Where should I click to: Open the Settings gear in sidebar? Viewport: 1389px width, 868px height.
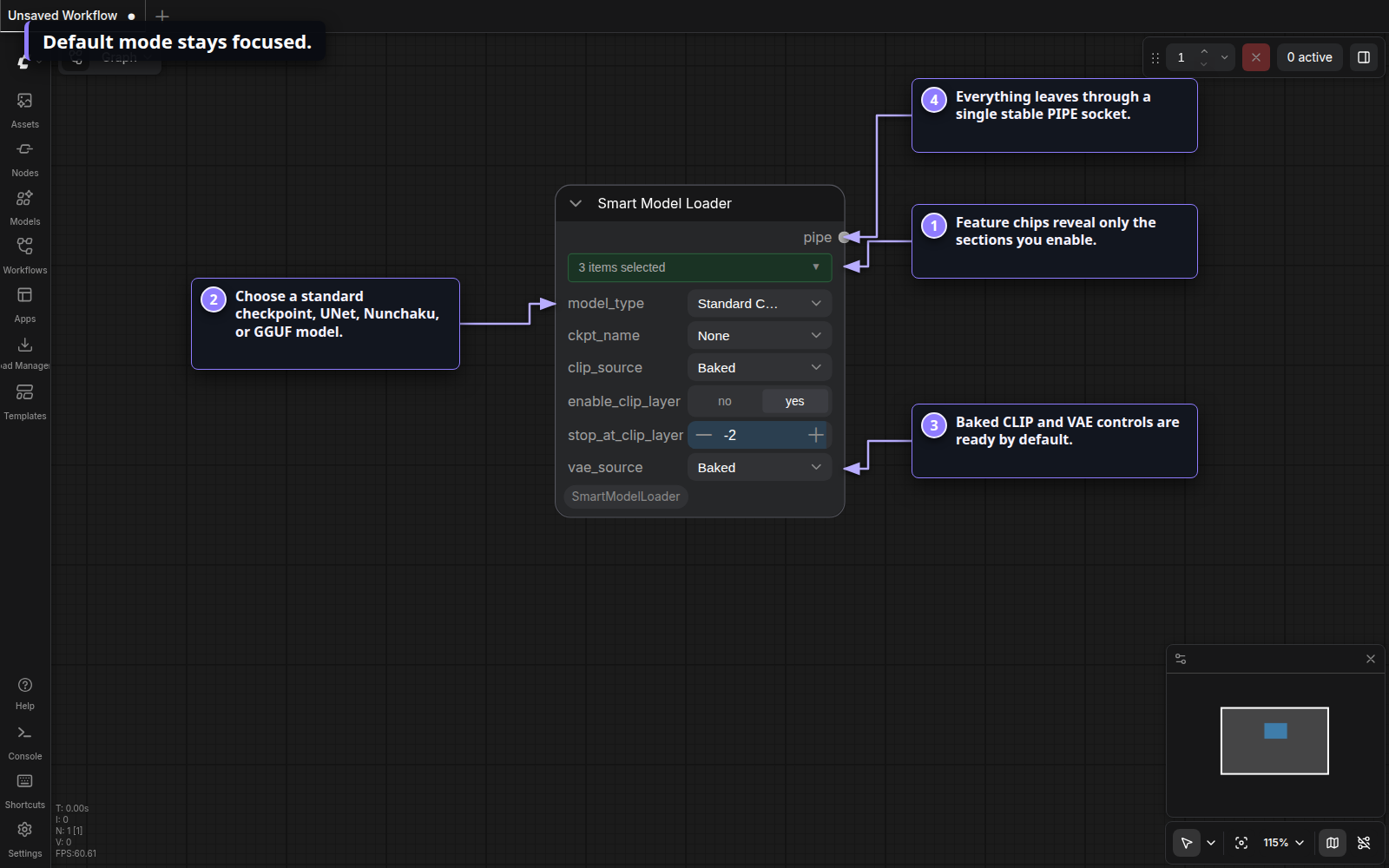point(24,839)
